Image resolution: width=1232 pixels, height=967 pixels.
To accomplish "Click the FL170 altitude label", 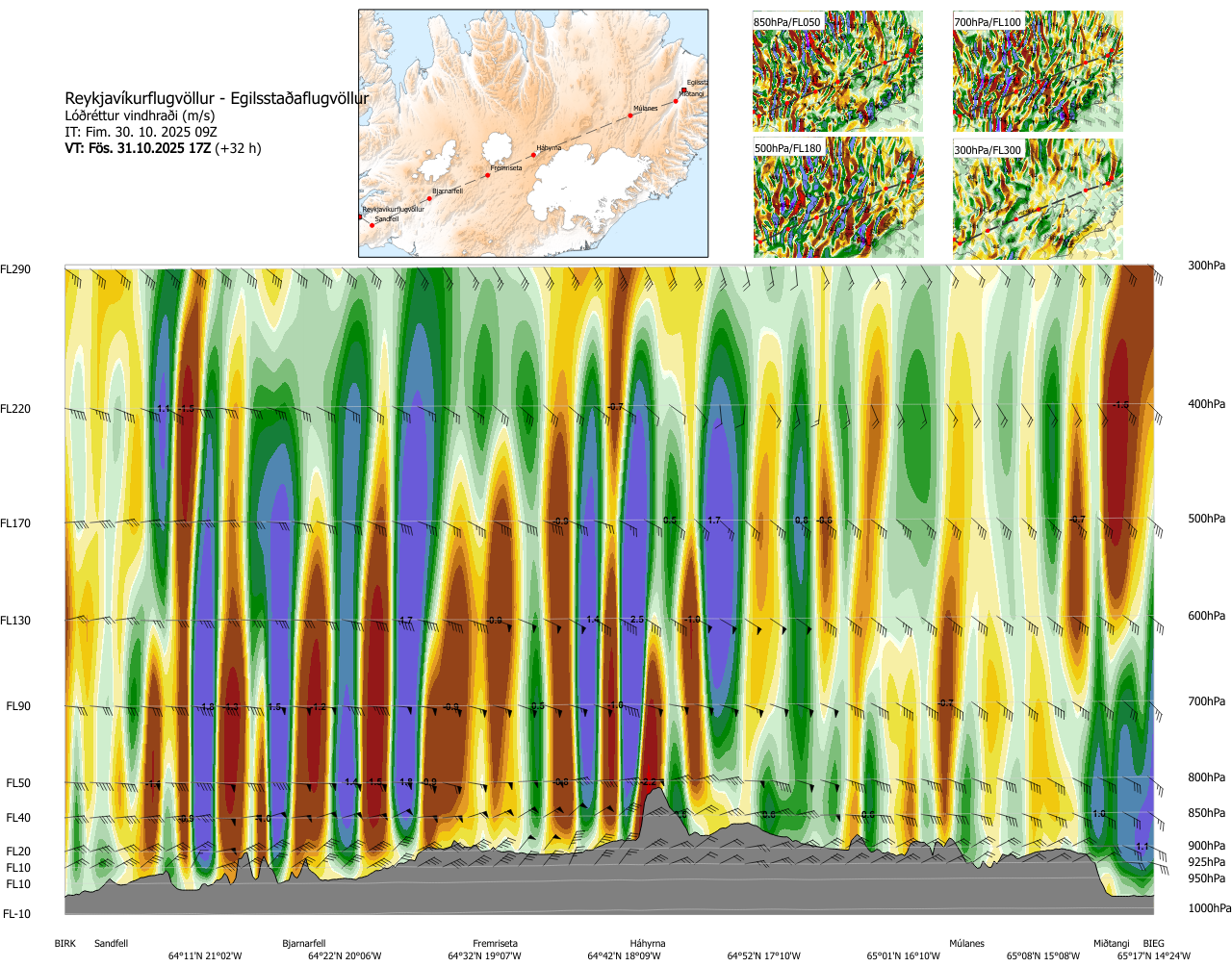I will click(x=15, y=523).
